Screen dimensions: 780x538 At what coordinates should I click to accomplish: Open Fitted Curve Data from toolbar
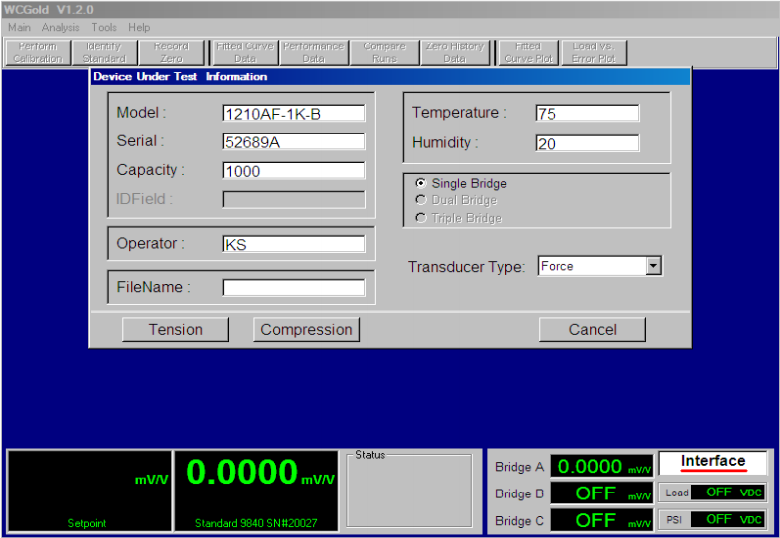pyautogui.click(x=245, y=53)
